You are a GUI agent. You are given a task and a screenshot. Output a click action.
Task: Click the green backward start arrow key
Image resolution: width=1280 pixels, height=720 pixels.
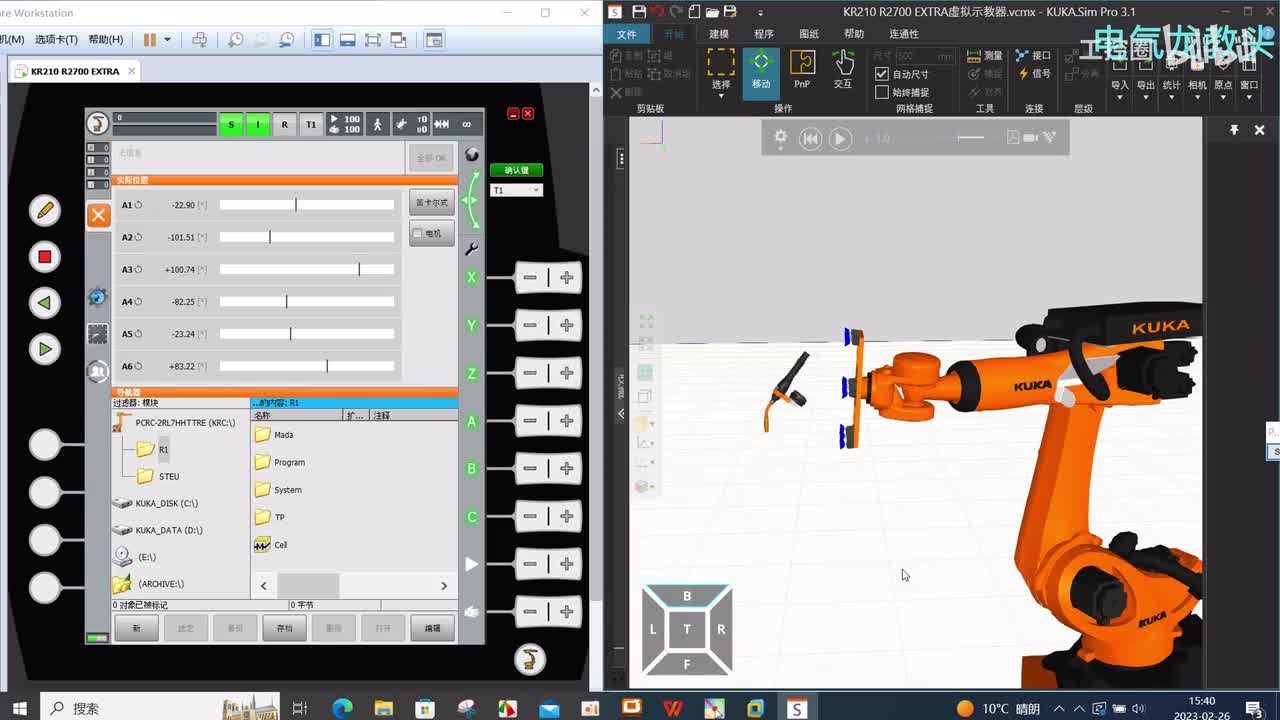pos(45,303)
